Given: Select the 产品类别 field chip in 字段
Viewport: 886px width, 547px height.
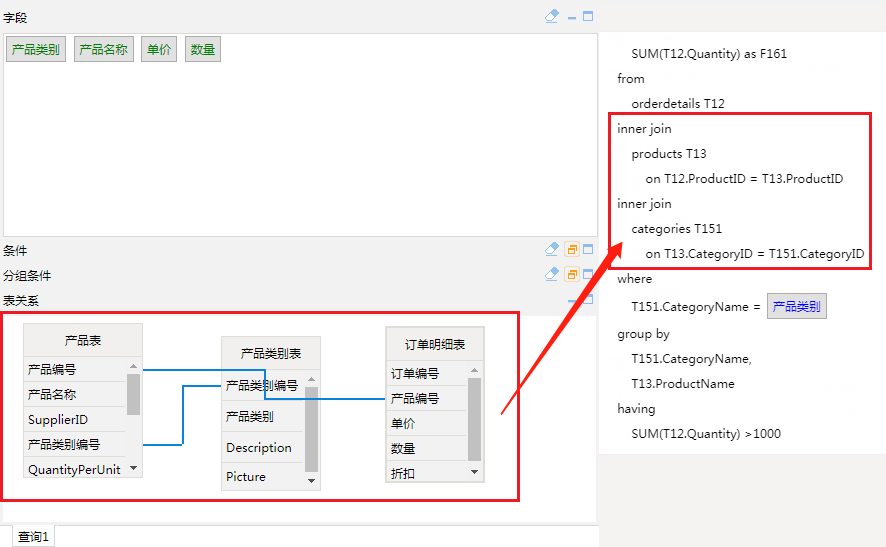Looking at the screenshot, I should click(x=36, y=50).
